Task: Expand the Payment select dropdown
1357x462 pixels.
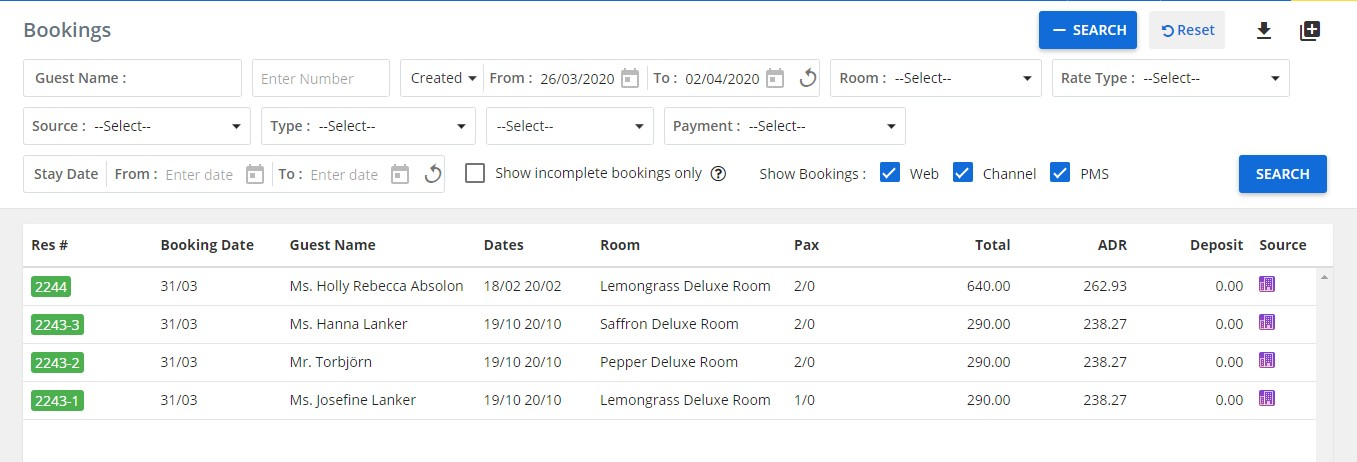Action: pyautogui.click(x=784, y=126)
